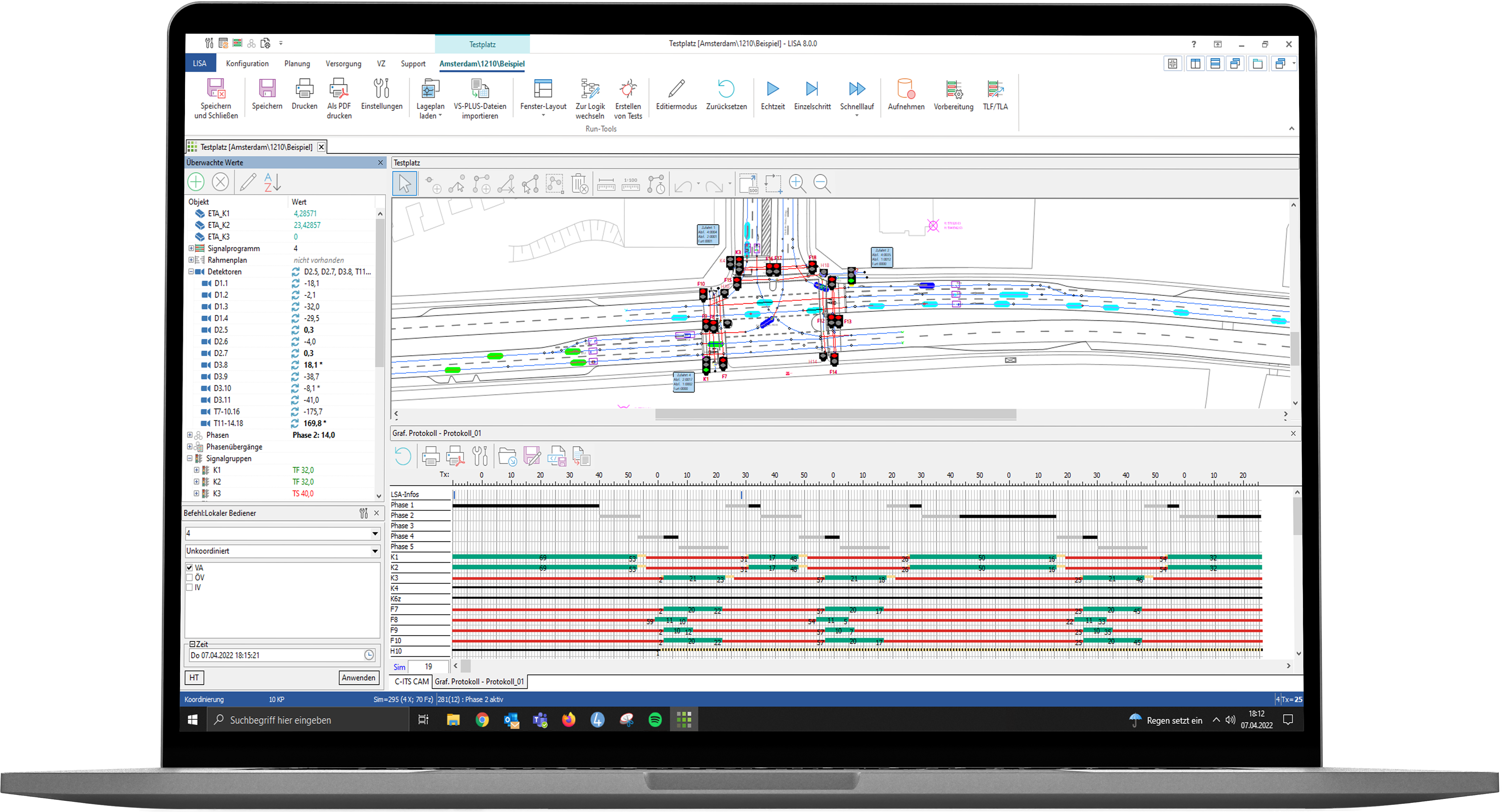Open Graf. Protokoll settings tools icon
1502x812 pixels.
480,456
